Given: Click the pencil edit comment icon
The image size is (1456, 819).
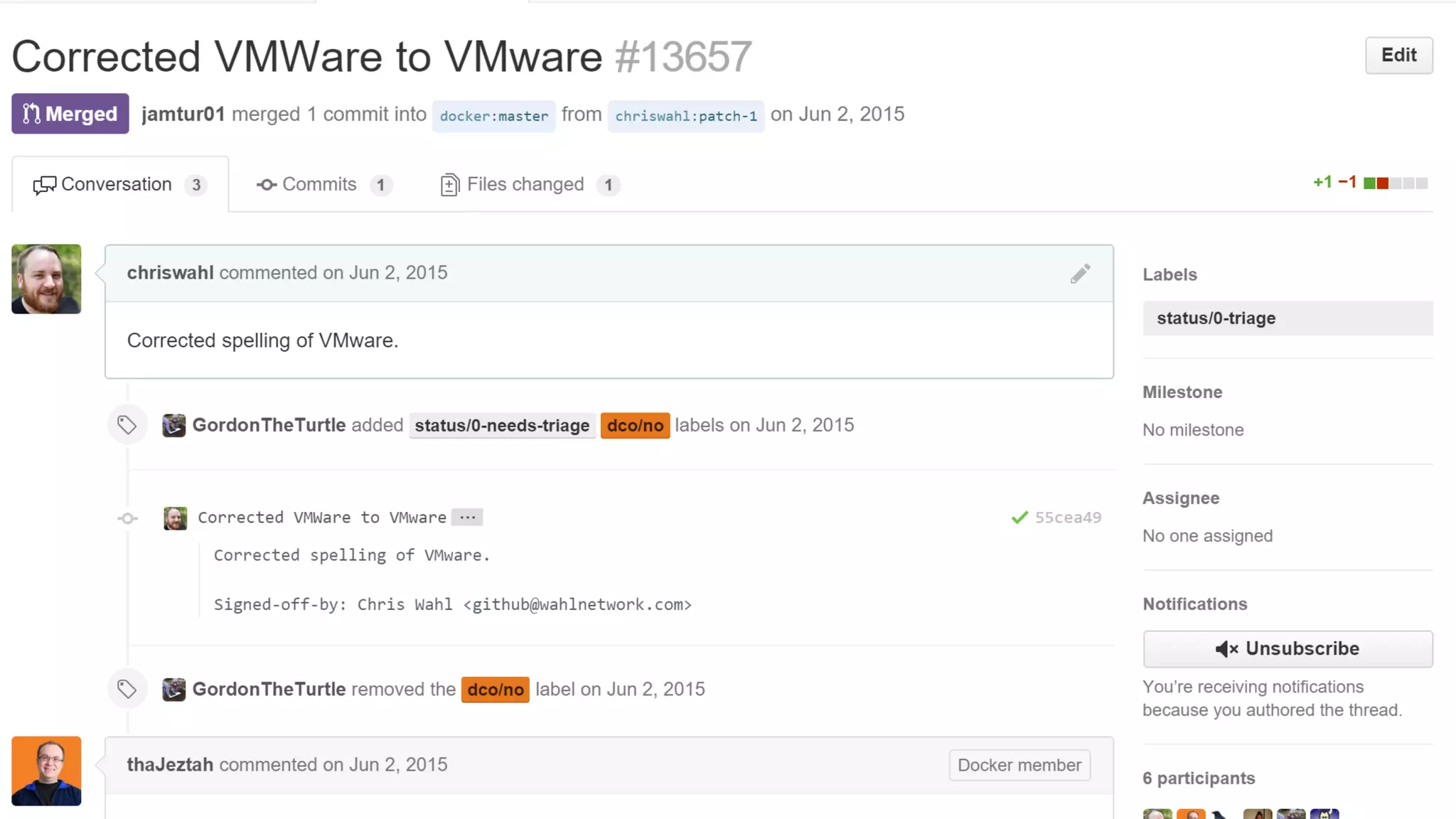Looking at the screenshot, I should coord(1080,274).
